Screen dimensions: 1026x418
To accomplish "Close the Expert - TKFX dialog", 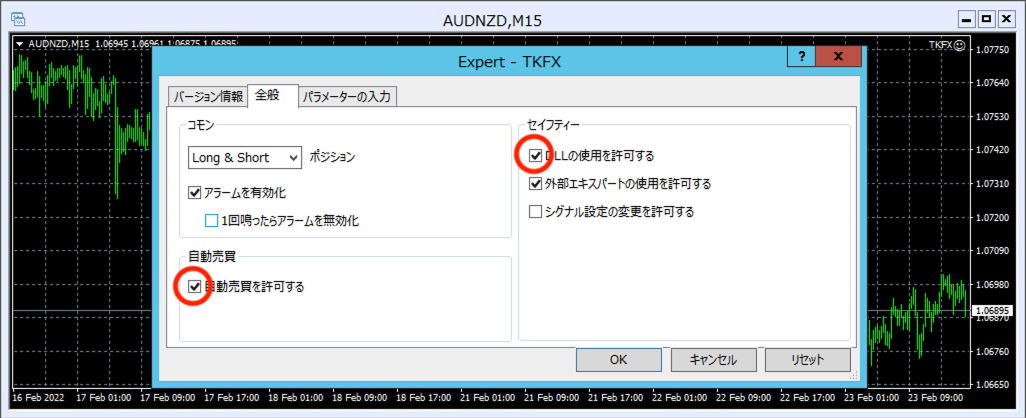I will click(838, 58).
